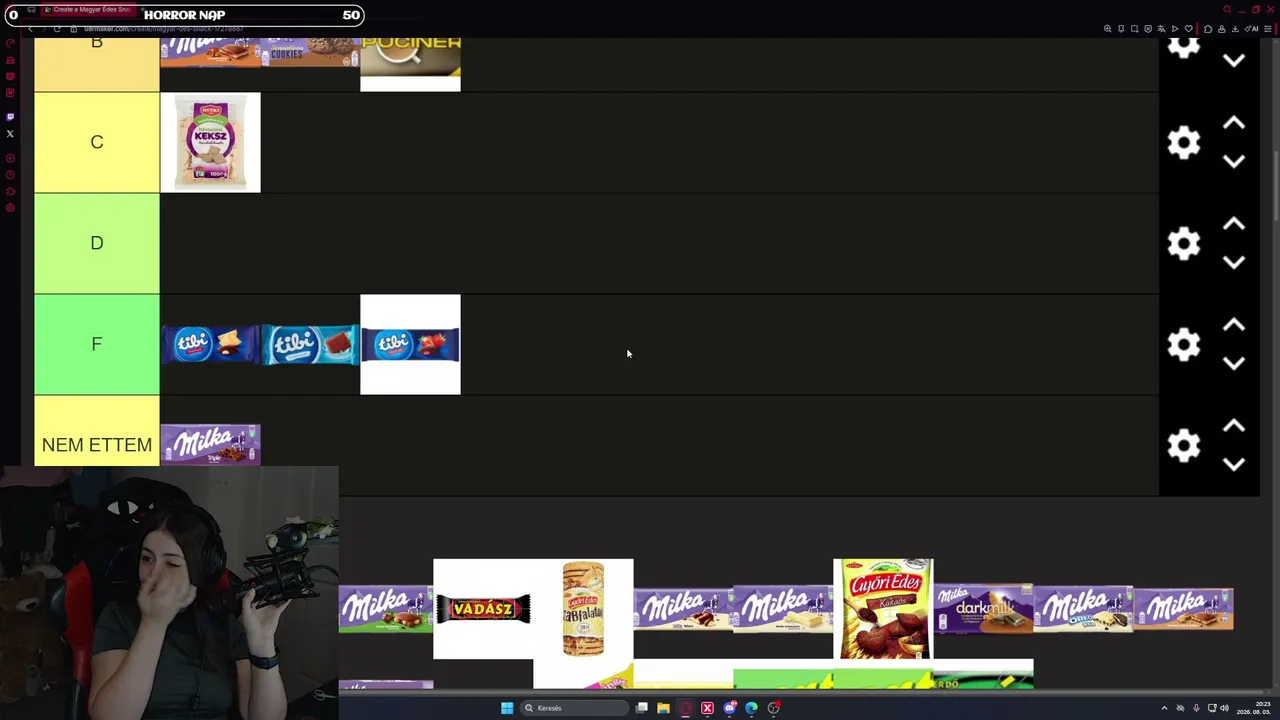Open settings gear for tier C
Viewport: 1280px width, 720px height.
1184,142
